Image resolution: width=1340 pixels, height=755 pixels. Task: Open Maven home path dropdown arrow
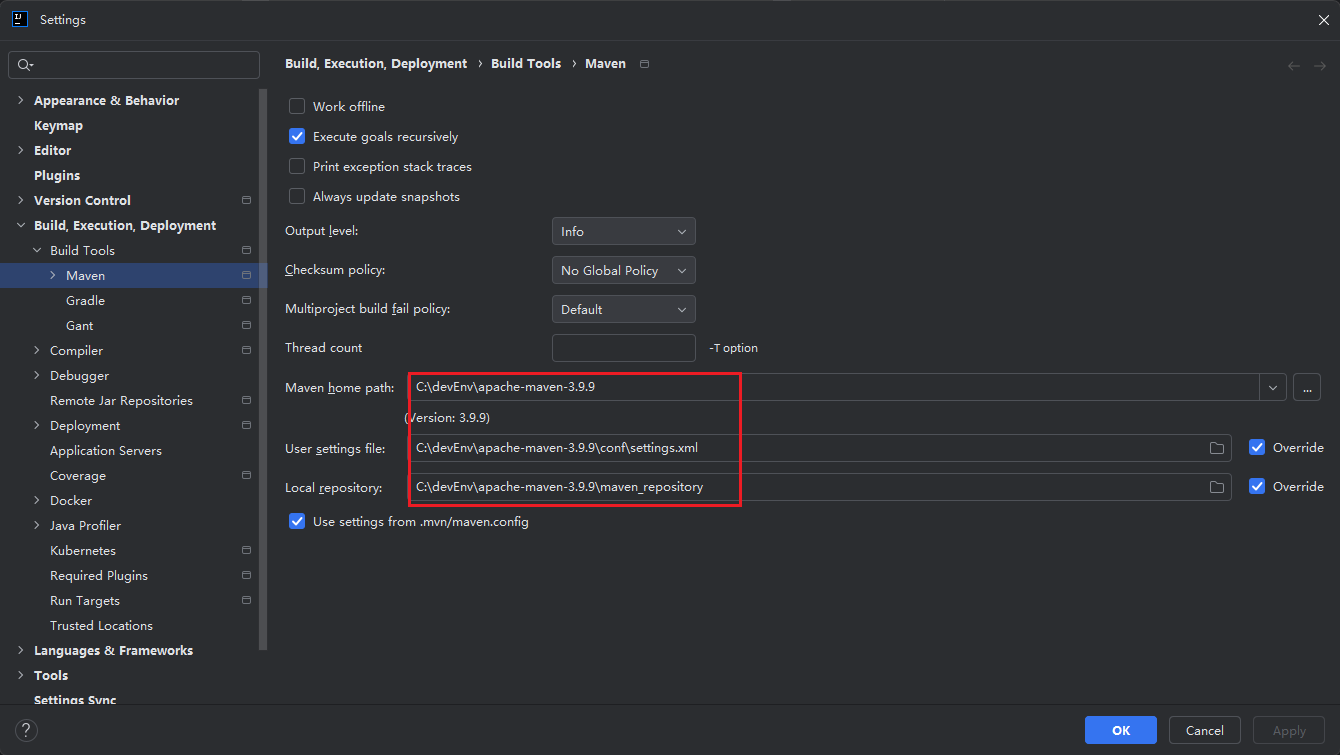(1273, 387)
